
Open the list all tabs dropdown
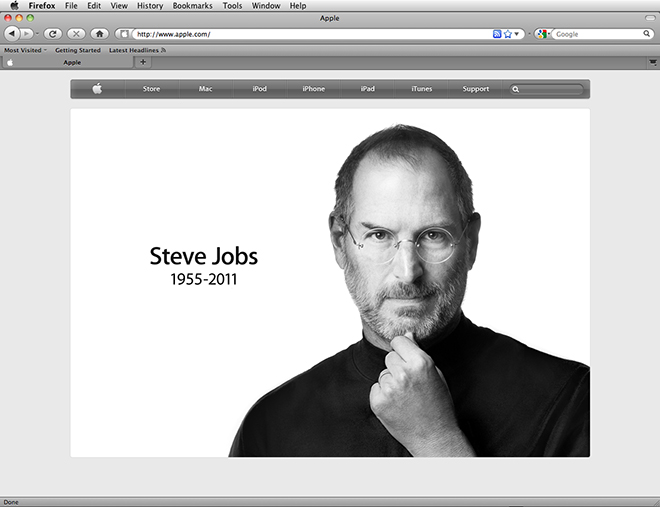click(x=653, y=62)
